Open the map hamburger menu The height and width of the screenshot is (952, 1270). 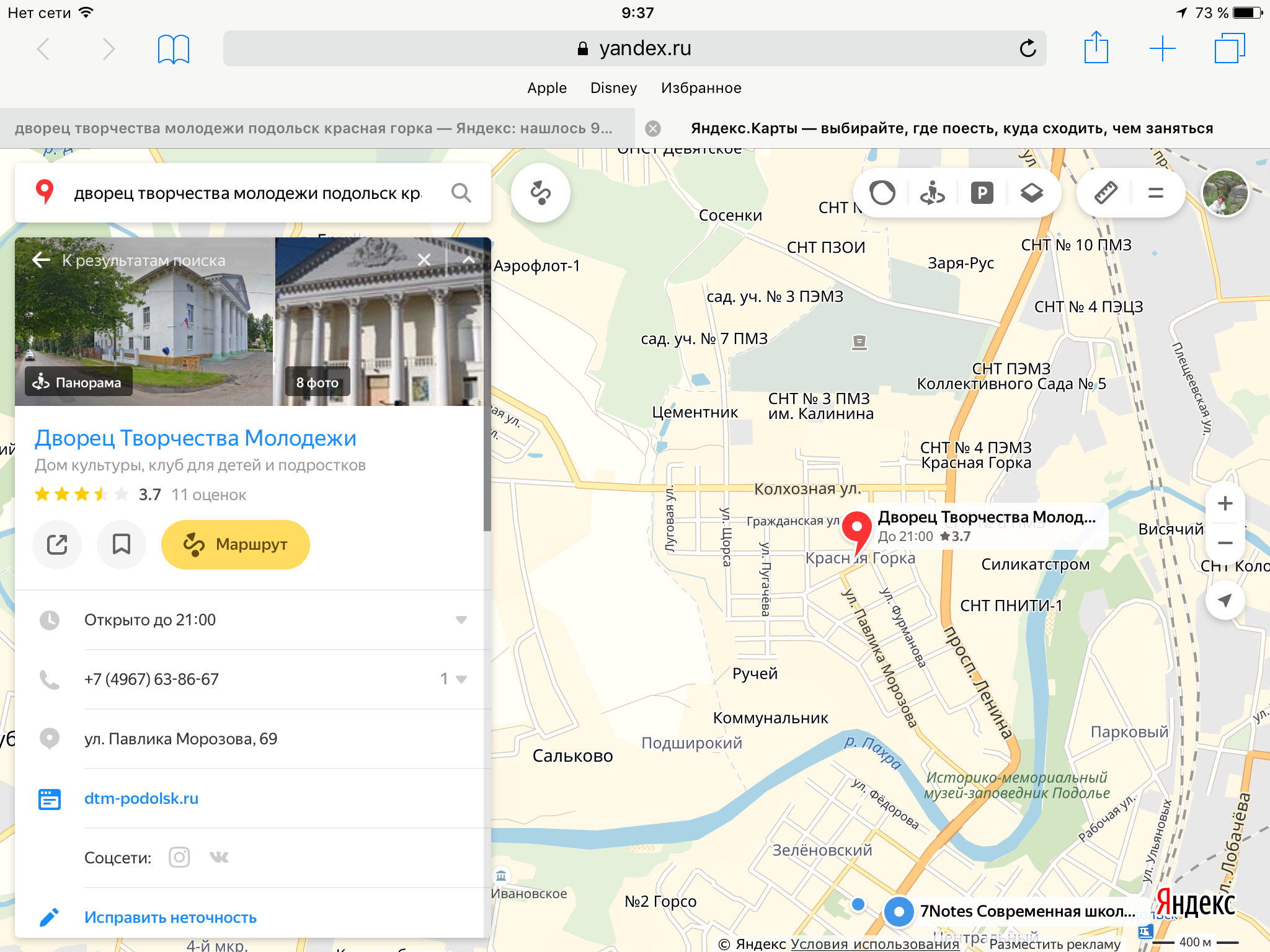pyautogui.click(x=1155, y=193)
